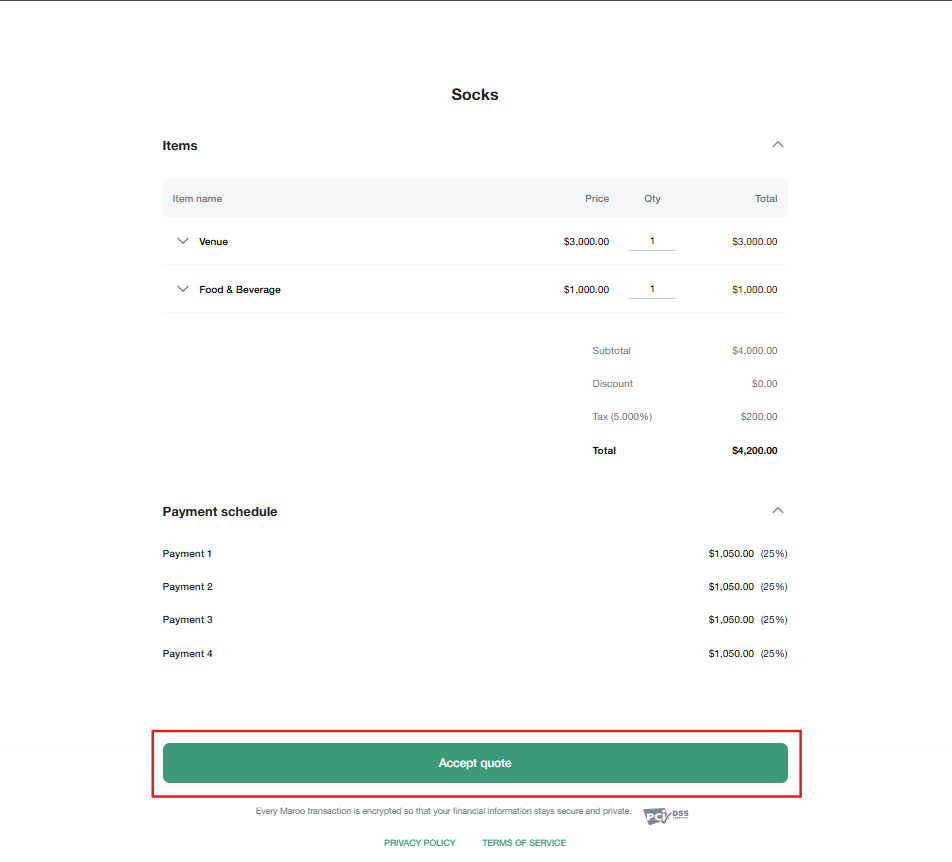Click the Total column header
The height and width of the screenshot is (862, 952).
pyautogui.click(x=766, y=199)
